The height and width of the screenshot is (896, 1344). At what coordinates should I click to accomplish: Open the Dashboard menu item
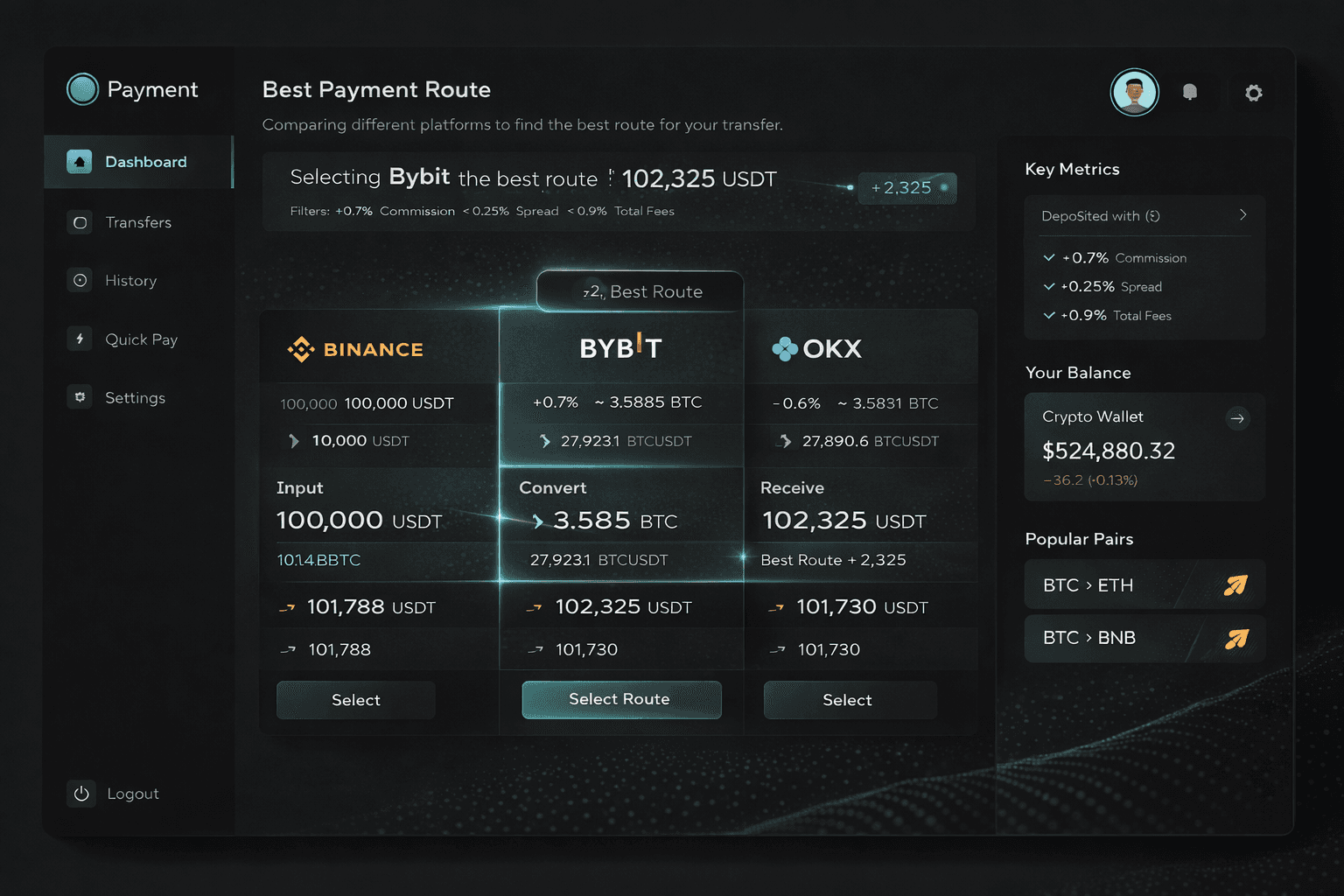138,162
